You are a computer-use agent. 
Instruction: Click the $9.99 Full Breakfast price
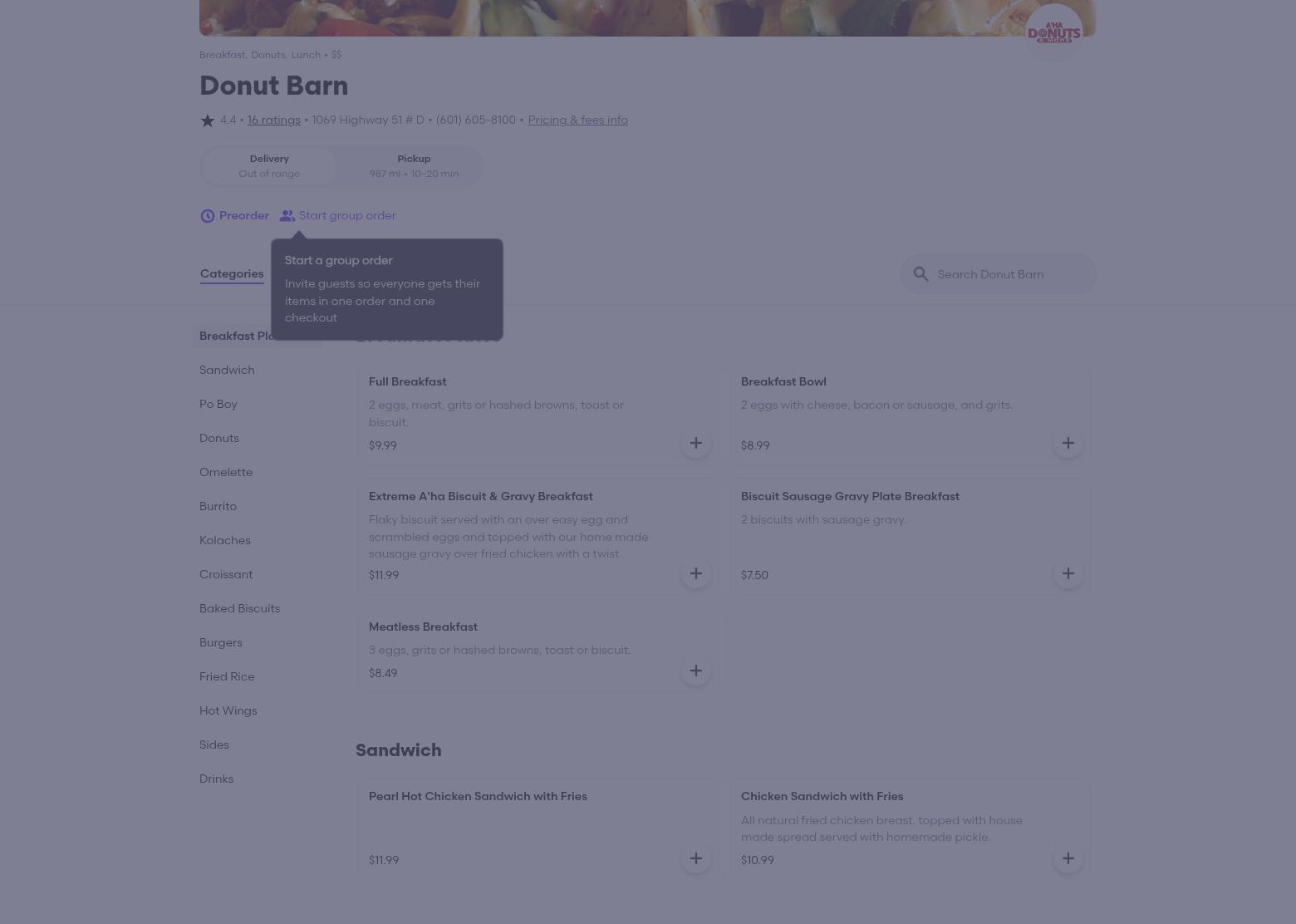point(383,445)
